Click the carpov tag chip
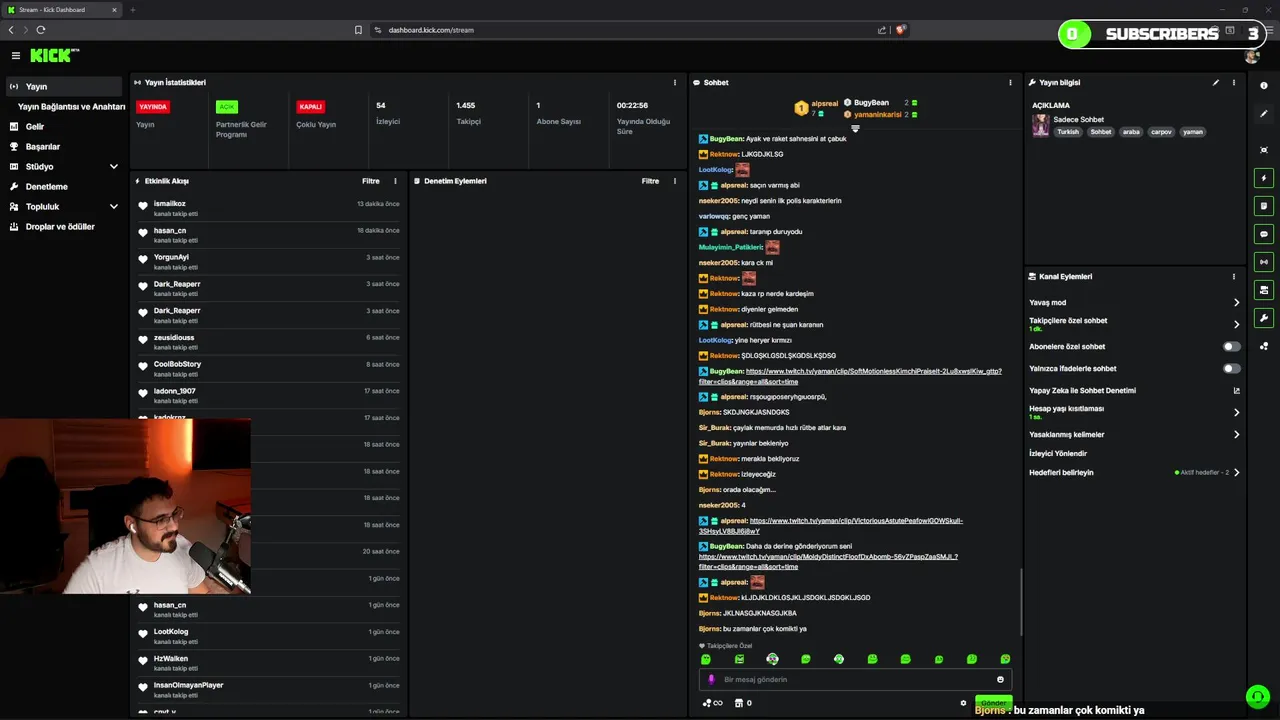 click(1161, 132)
